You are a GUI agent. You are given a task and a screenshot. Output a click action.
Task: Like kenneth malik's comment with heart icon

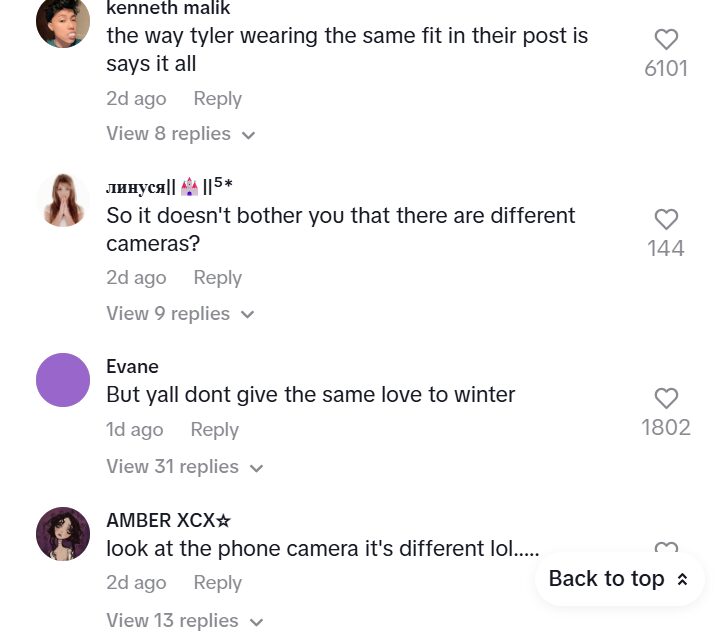coord(666,40)
